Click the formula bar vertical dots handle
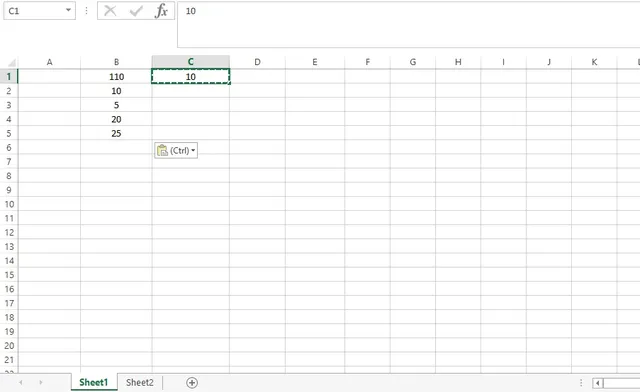Screen dimensions: 640x392 [86, 11]
